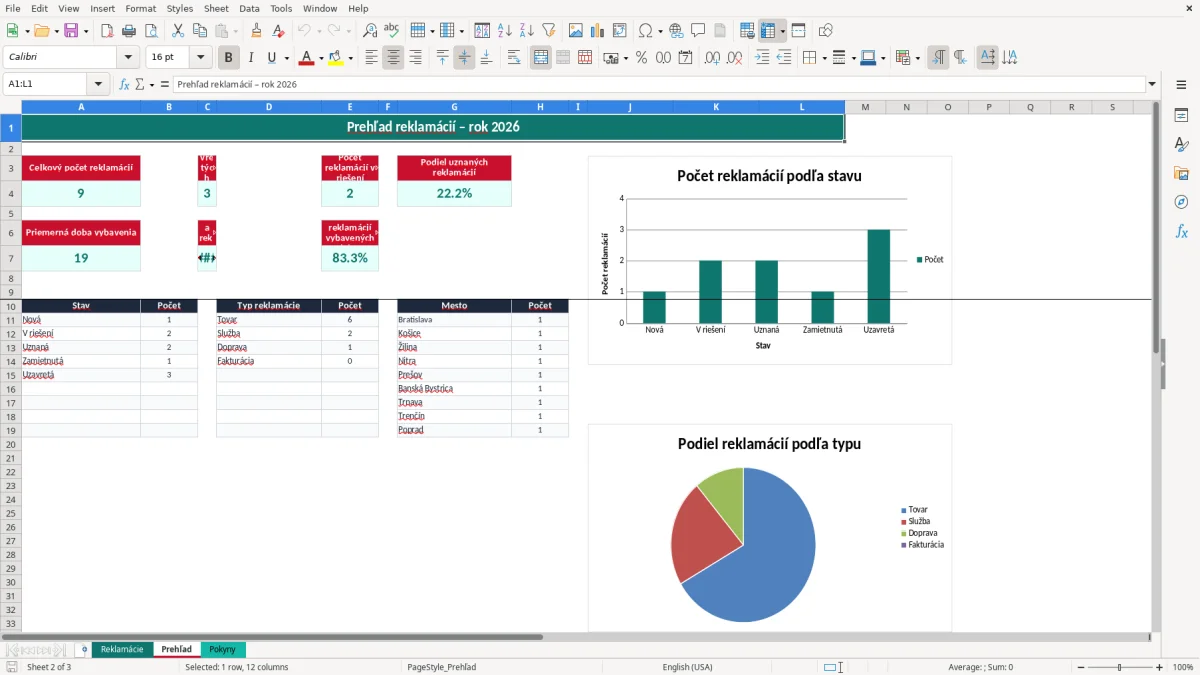Add a decimal place
This screenshot has width=1200, height=675.
[x=713, y=58]
